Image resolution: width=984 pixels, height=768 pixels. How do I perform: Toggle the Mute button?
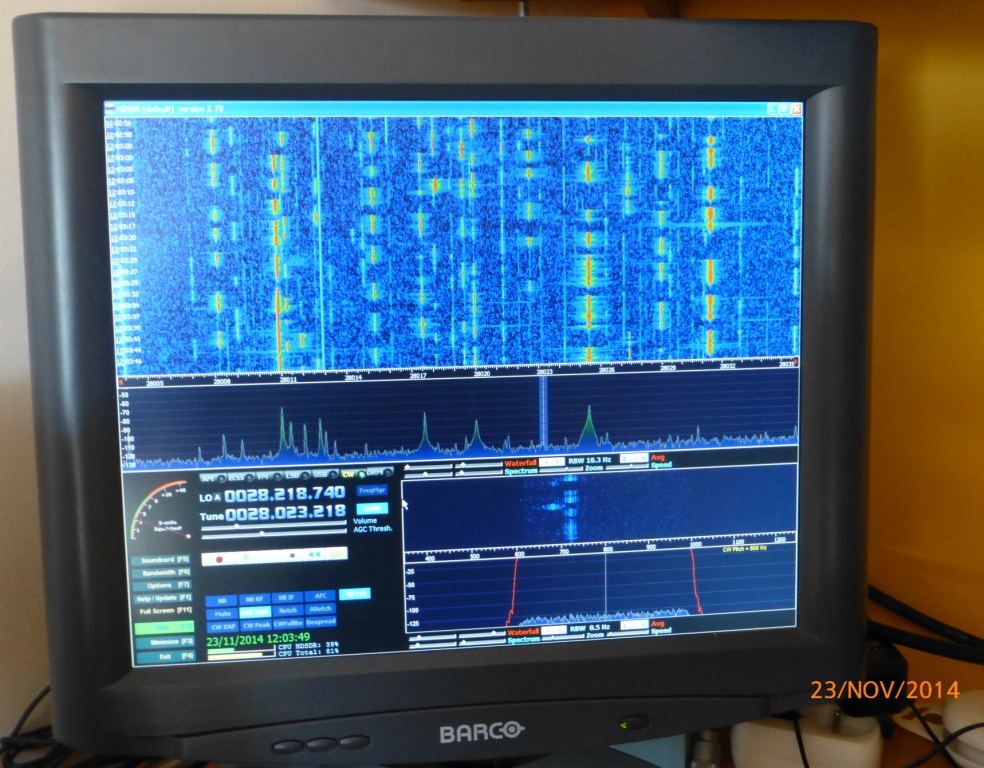point(222,614)
